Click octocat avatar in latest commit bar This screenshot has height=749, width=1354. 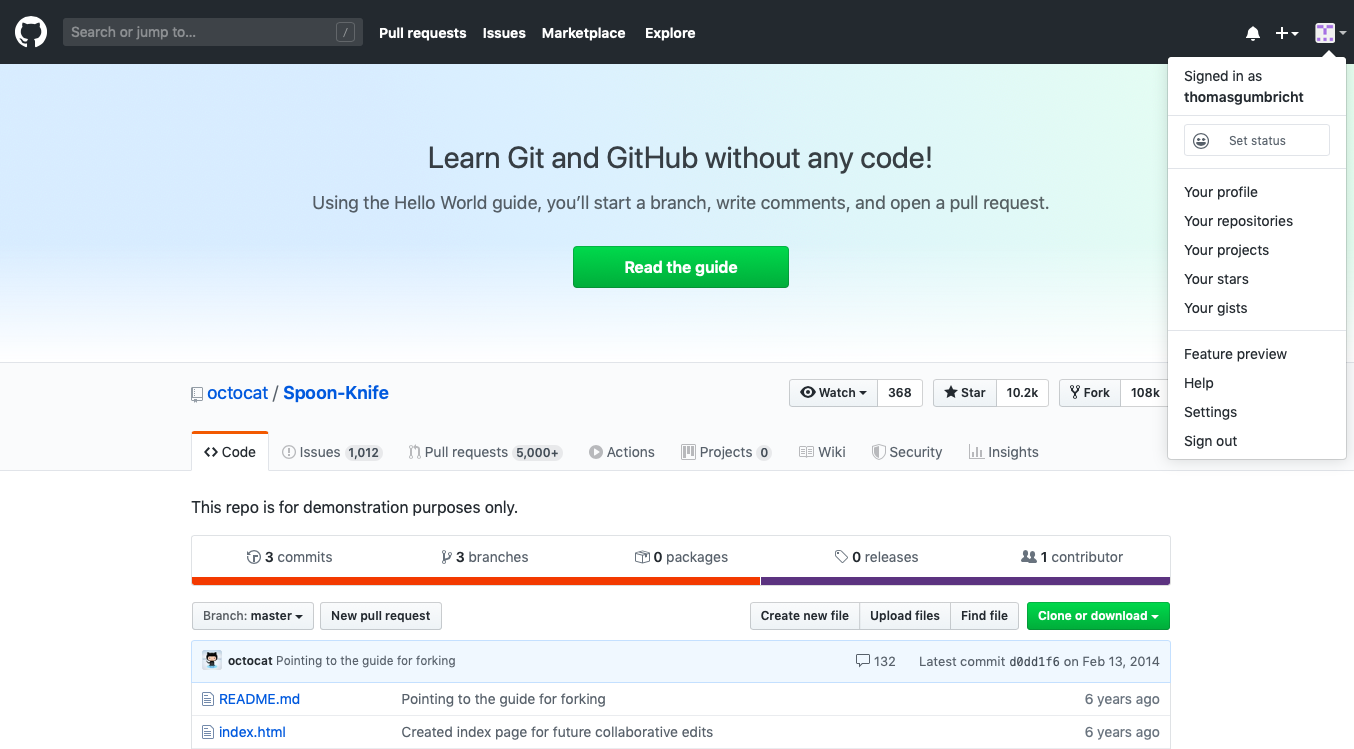212,660
